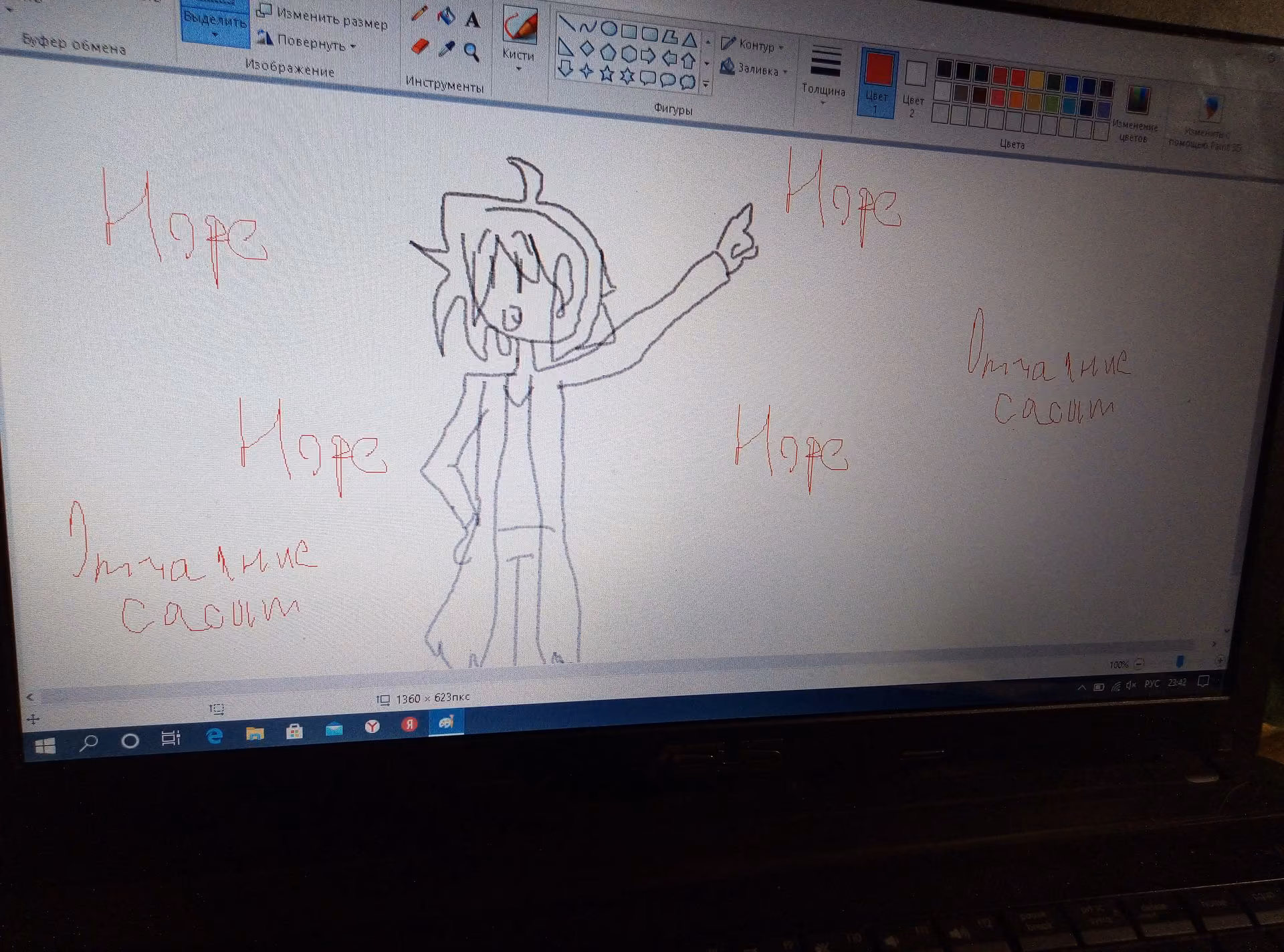Show the next row of shapes

[x=707, y=64]
